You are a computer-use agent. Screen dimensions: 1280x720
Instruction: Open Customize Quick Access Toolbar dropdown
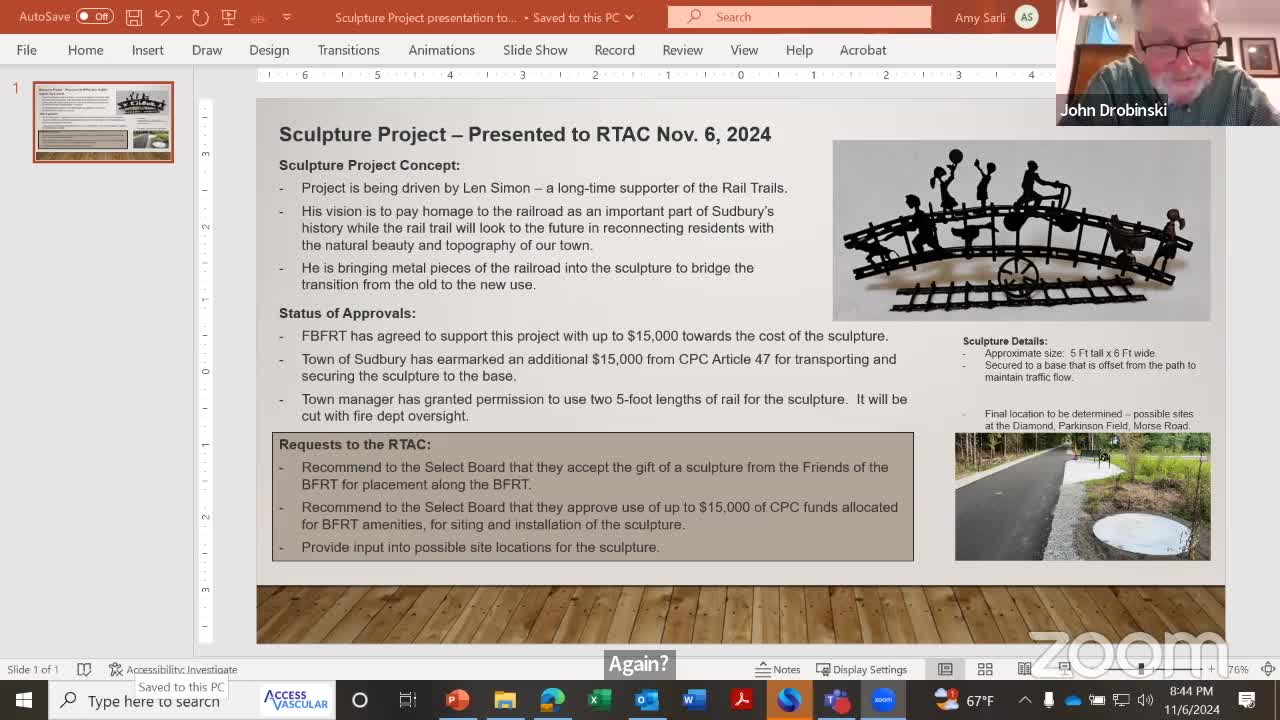pos(287,17)
